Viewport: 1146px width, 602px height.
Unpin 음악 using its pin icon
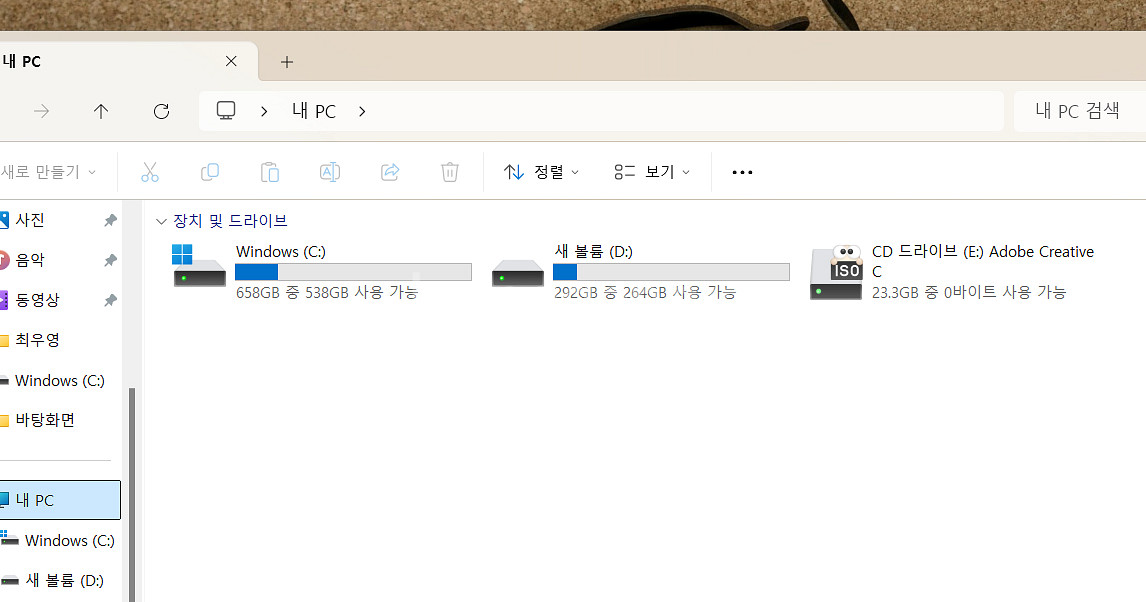110,260
